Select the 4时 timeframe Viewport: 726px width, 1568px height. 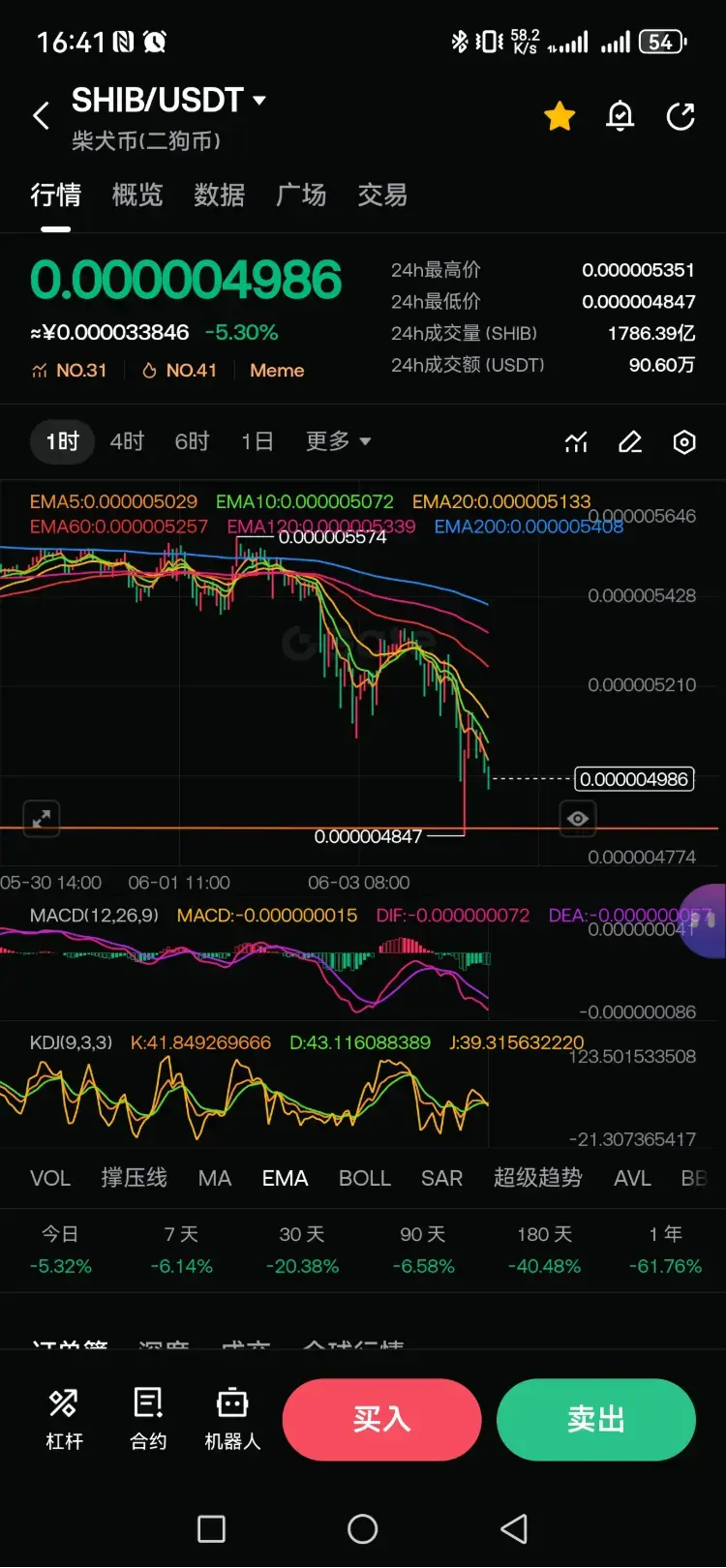coord(127,441)
